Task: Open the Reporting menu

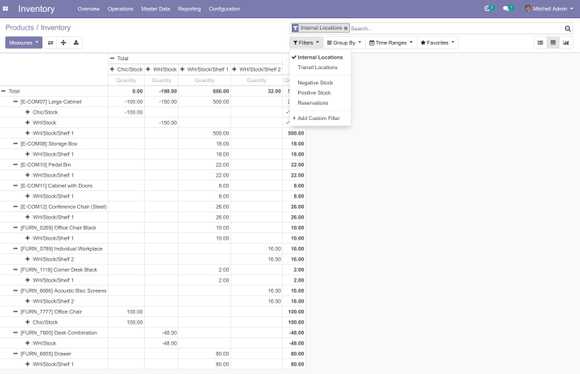Action: coord(189,9)
